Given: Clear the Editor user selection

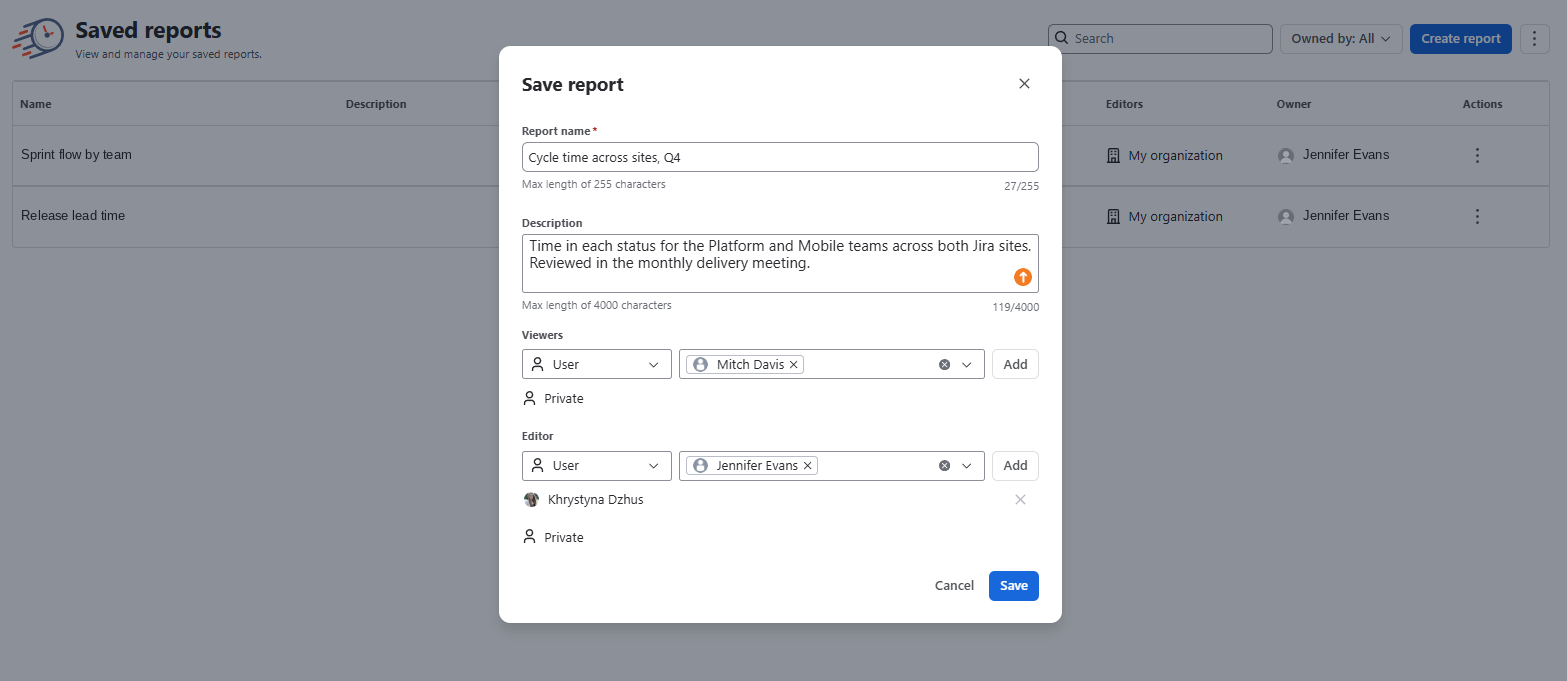Looking at the screenshot, I should tap(944, 466).
